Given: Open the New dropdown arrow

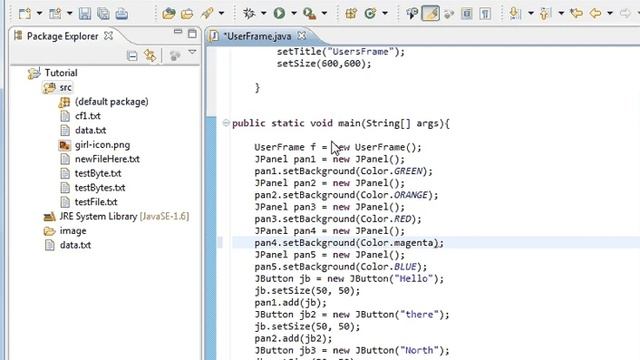Looking at the screenshot, I should (x=40, y=13).
